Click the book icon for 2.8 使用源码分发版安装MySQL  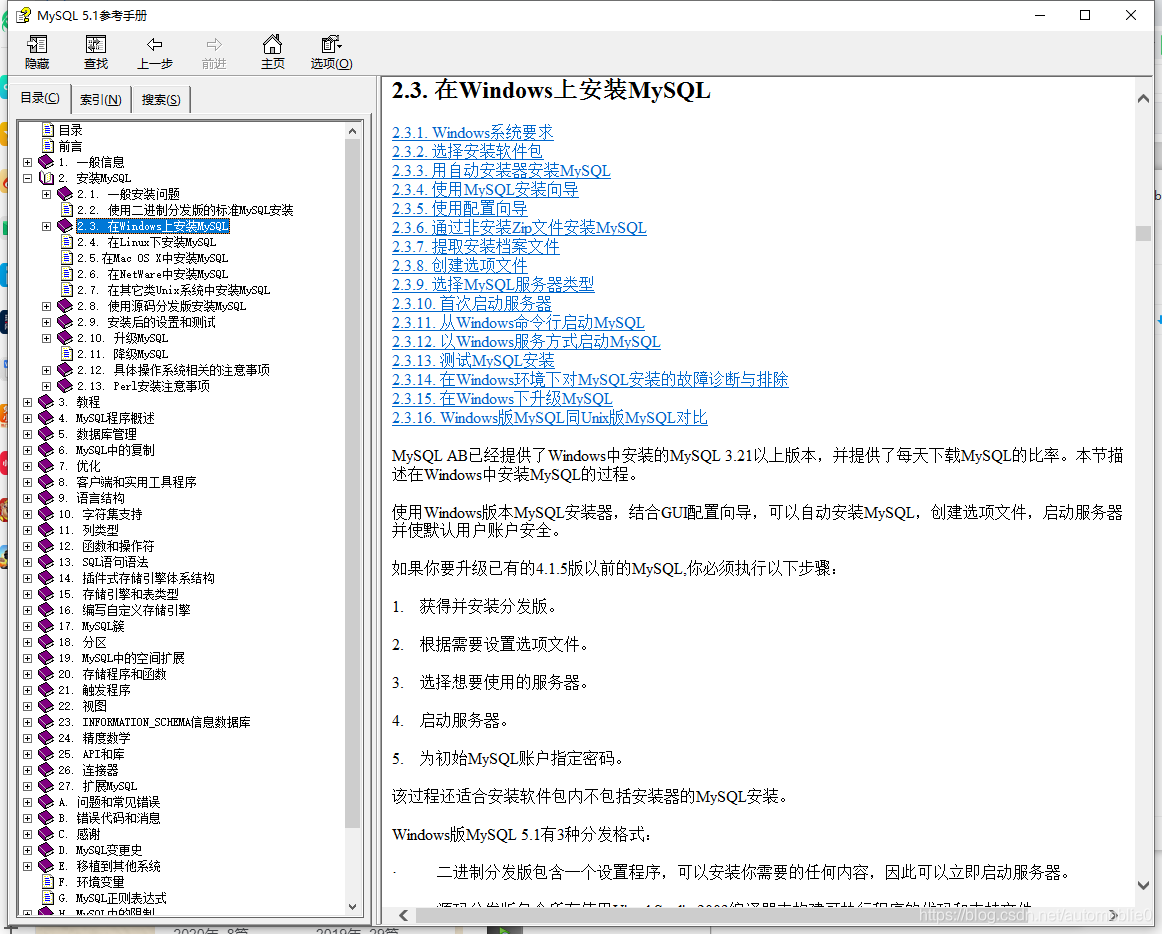tap(64, 305)
